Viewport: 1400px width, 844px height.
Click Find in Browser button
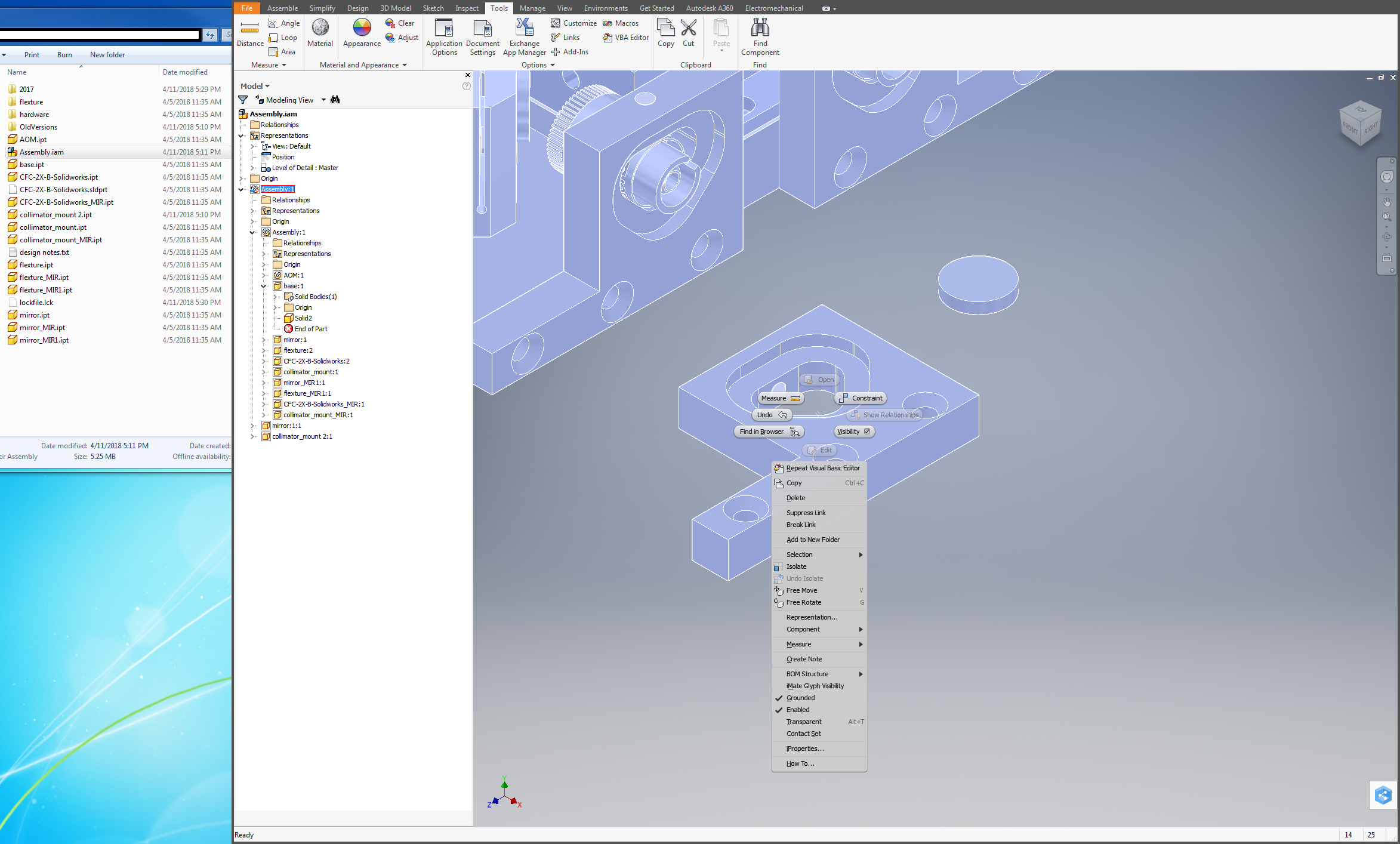768,432
